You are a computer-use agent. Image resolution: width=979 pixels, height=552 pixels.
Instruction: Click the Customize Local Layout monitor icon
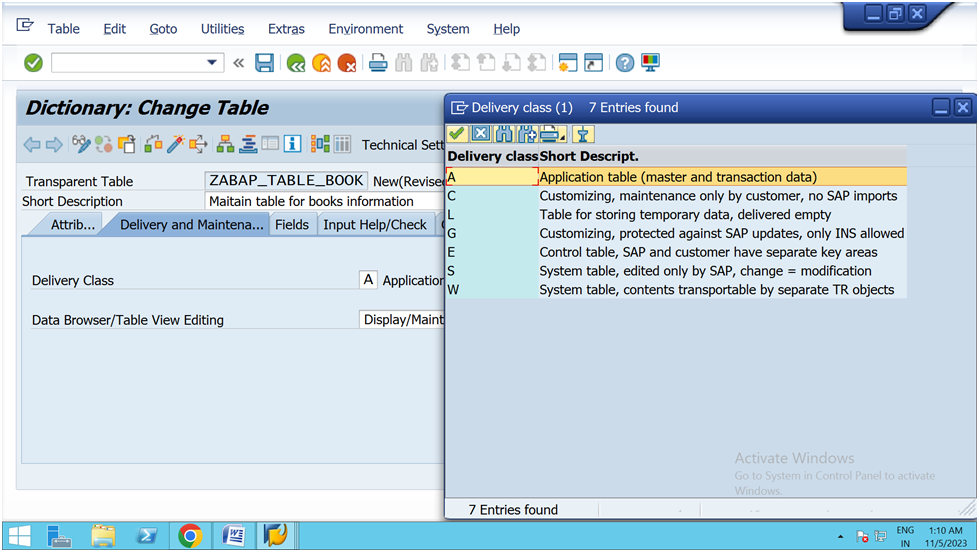(x=650, y=62)
